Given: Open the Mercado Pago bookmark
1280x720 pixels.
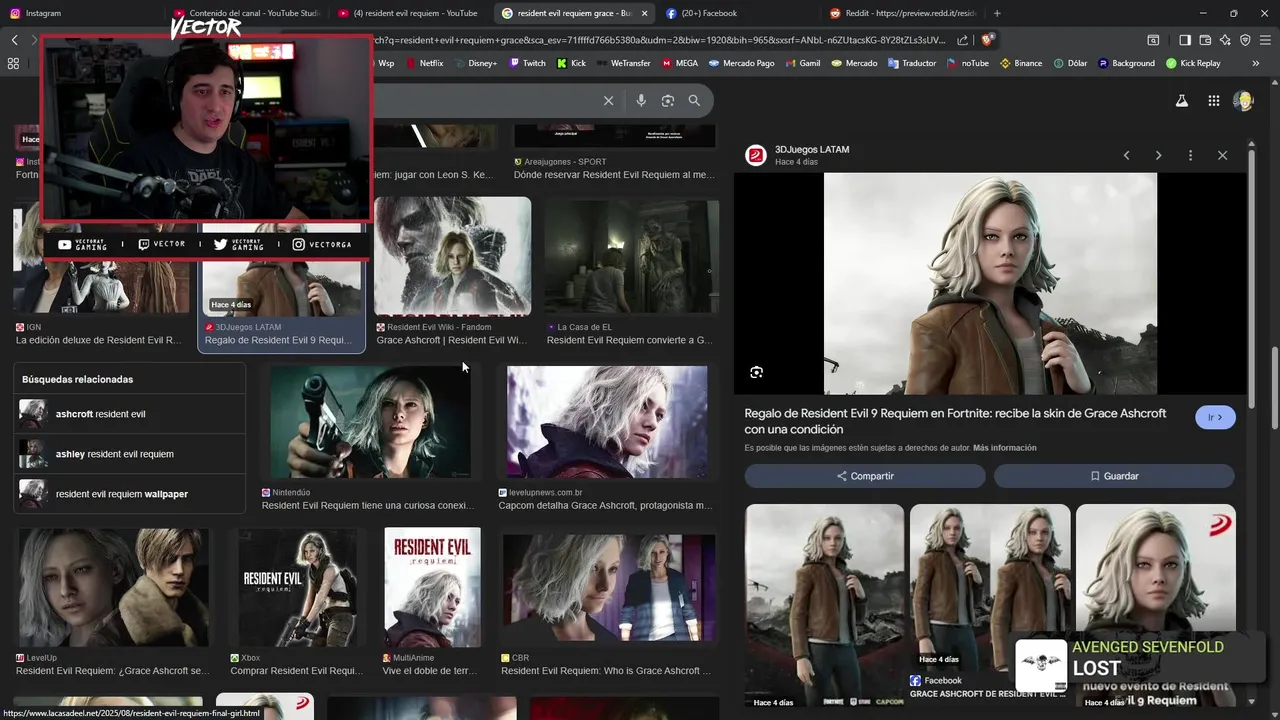Looking at the screenshot, I should [x=742, y=63].
